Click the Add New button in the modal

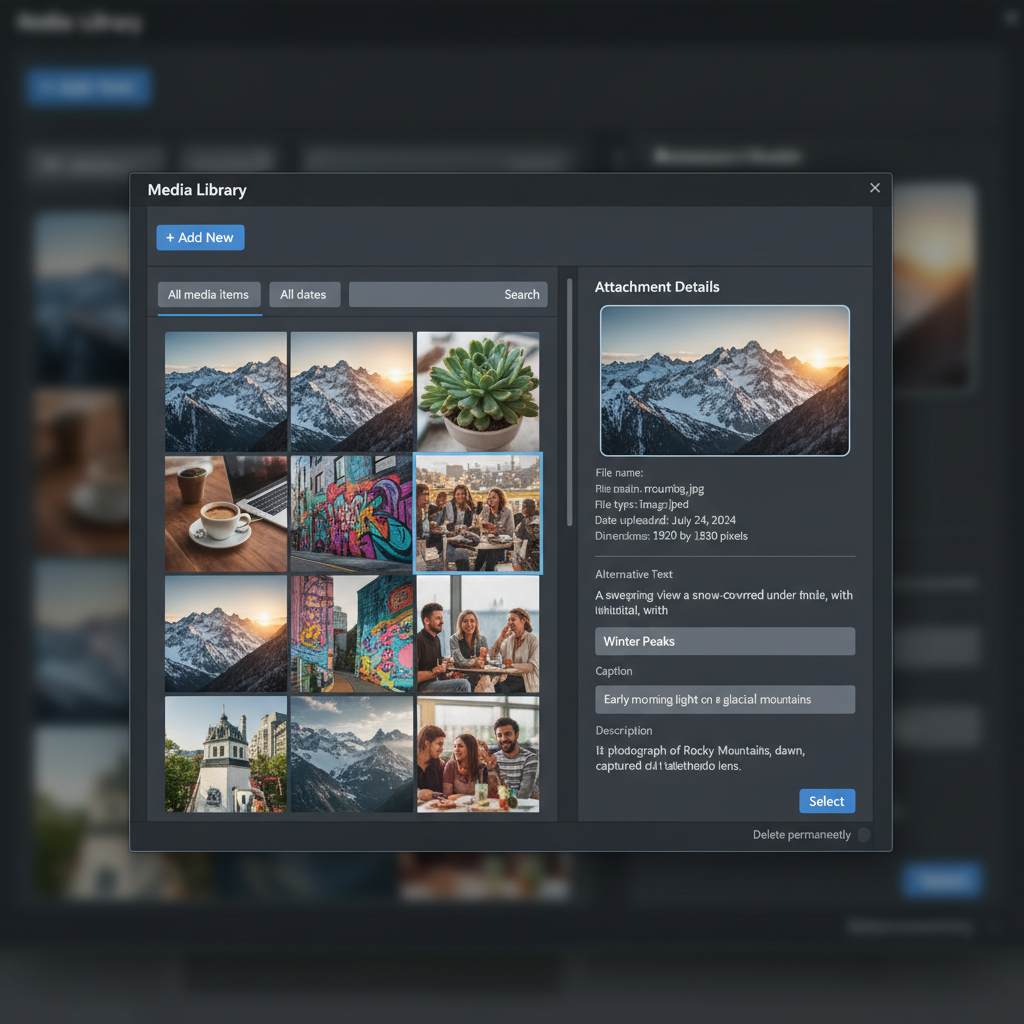200,237
